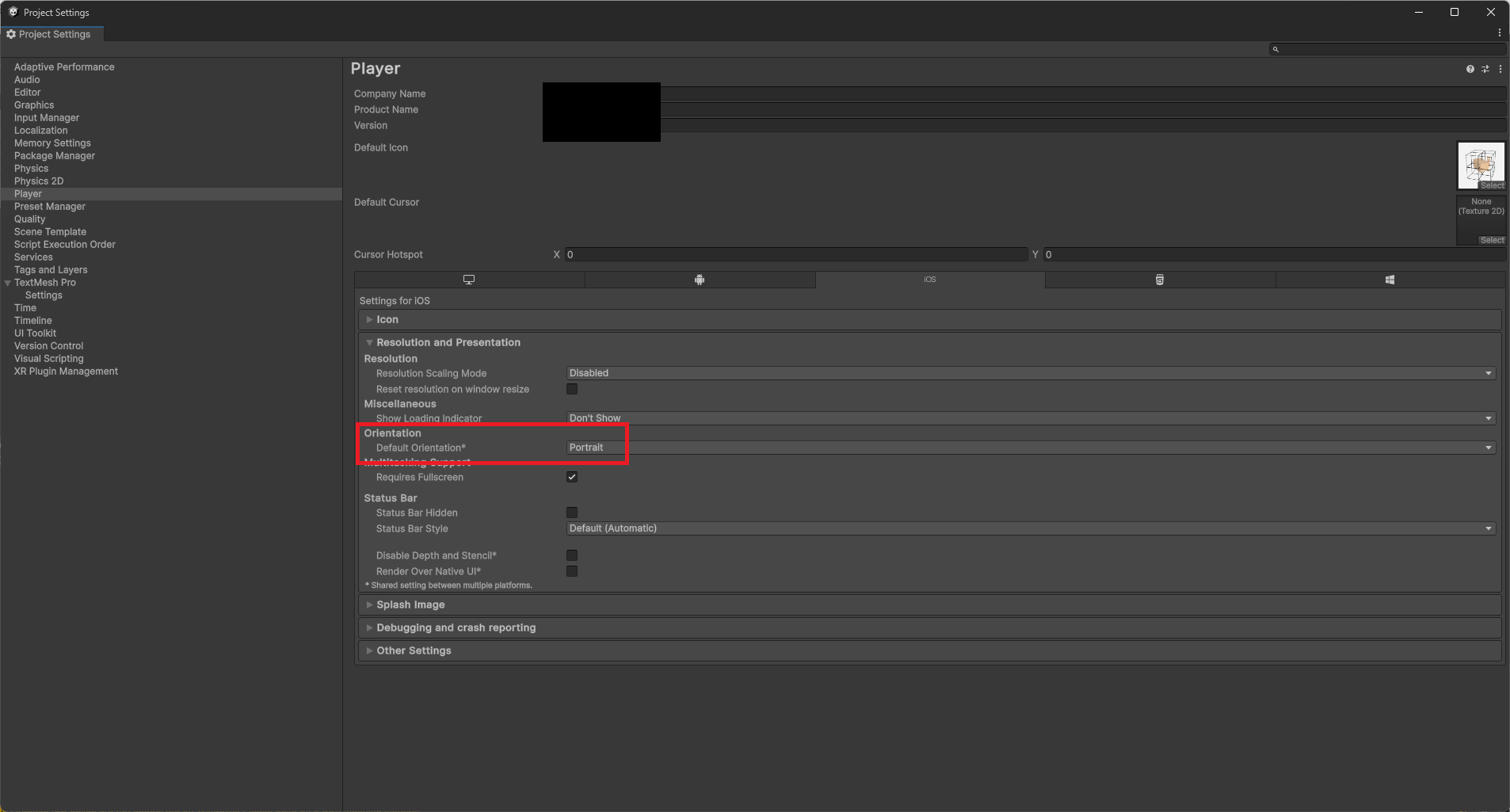1510x812 pixels.
Task: Switch to the Windows Store platform tab
Action: 1390,279
